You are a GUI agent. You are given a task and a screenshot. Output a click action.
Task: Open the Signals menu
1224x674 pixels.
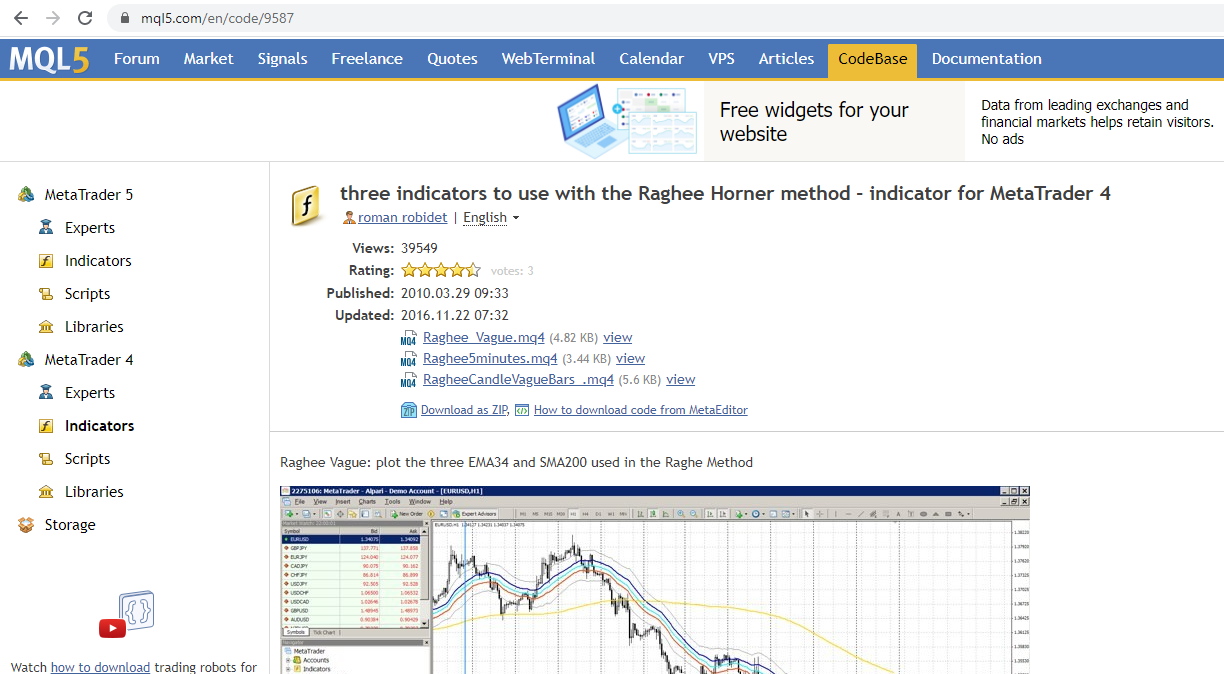click(282, 59)
